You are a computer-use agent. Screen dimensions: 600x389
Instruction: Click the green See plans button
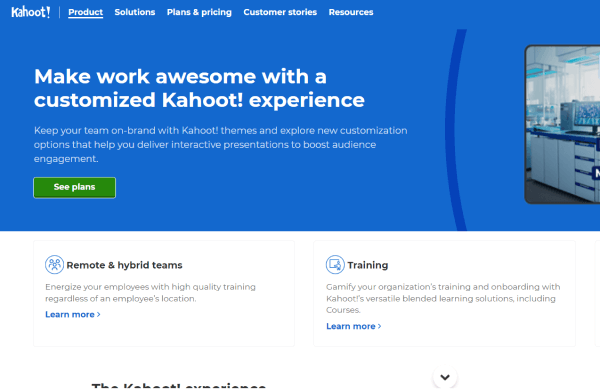coord(75,187)
